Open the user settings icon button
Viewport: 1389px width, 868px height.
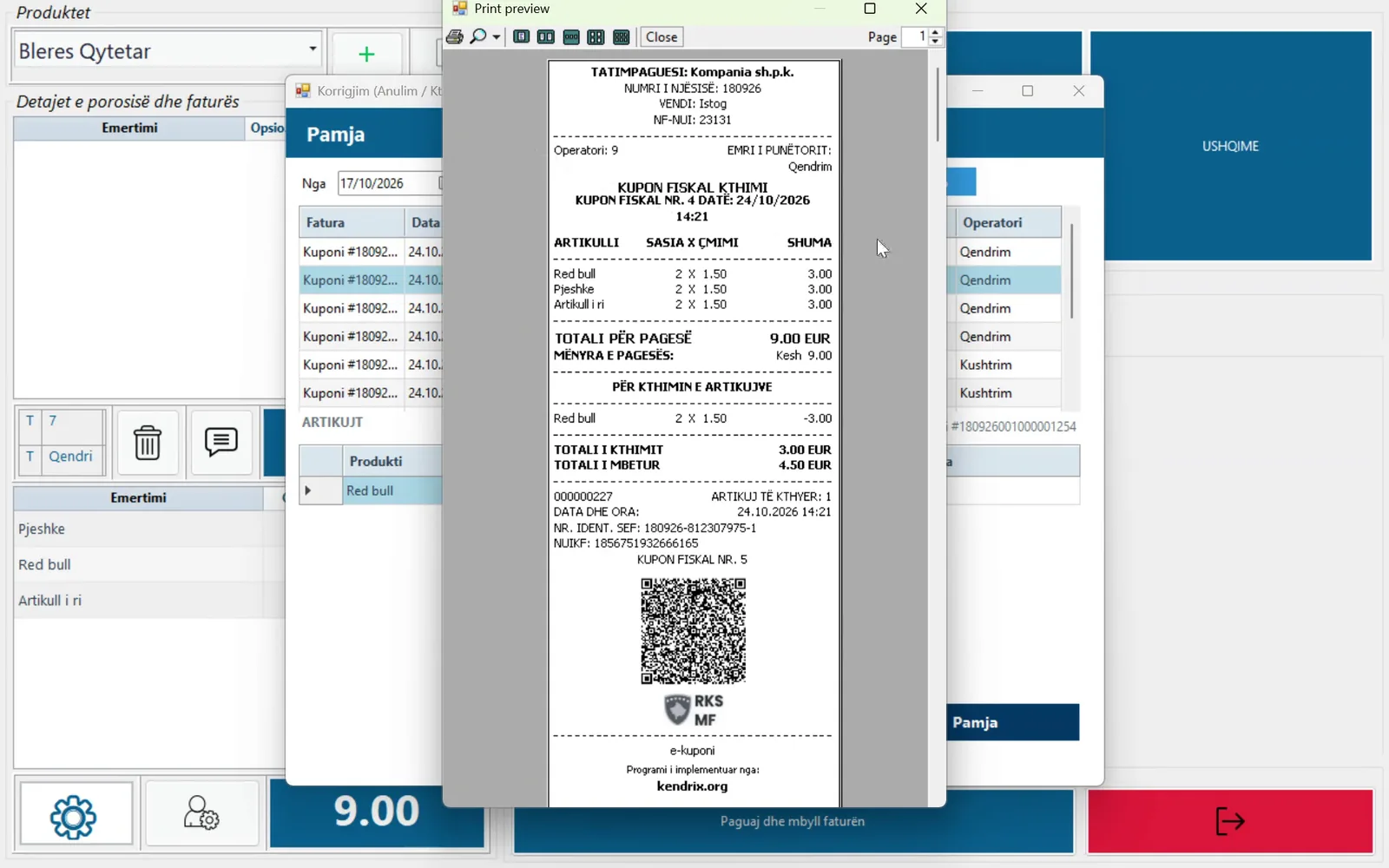pyautogui.click(x=201, y=815)
